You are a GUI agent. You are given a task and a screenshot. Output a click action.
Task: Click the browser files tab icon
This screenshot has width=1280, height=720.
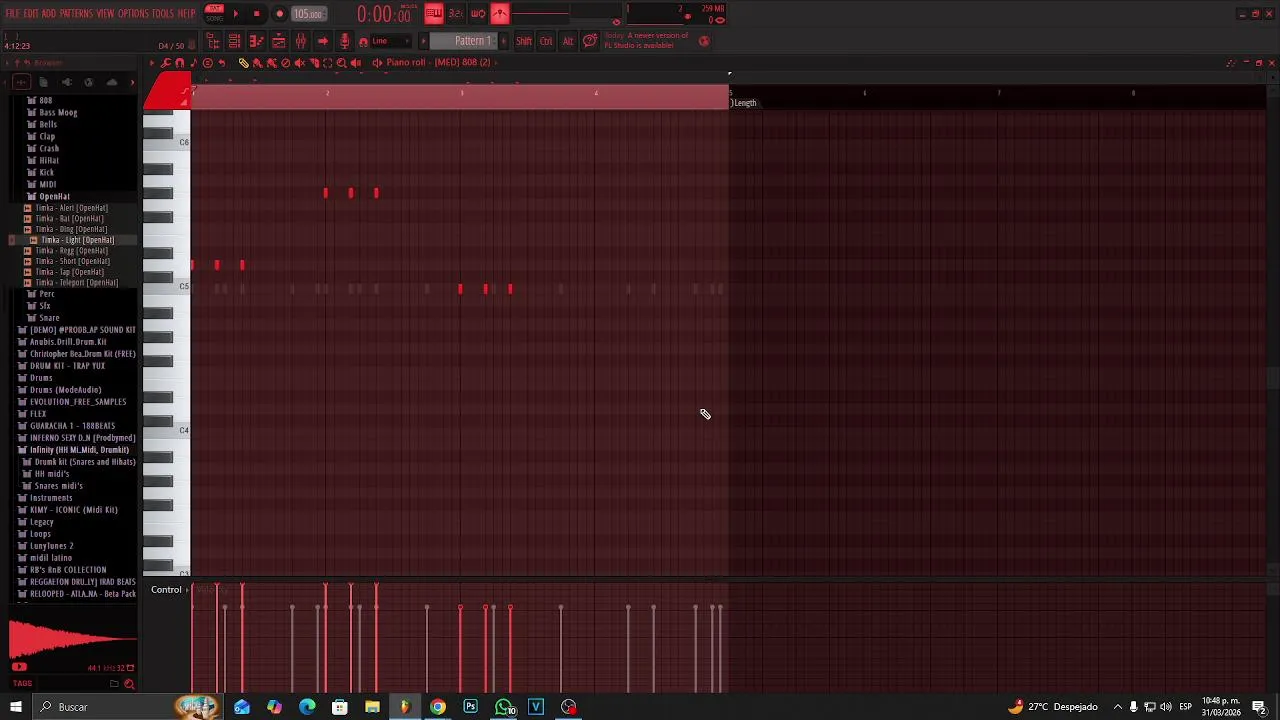(43, 82)
